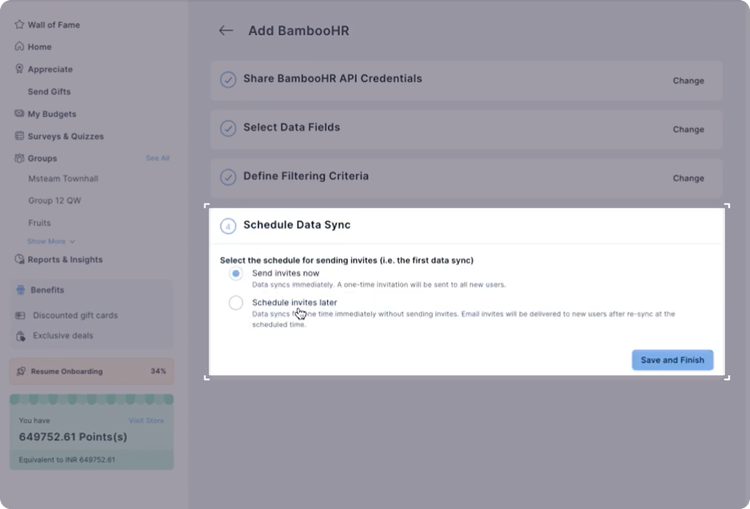Change the Select Data Fields step
This screenshot has height=509, width=750.
[688, 130]
